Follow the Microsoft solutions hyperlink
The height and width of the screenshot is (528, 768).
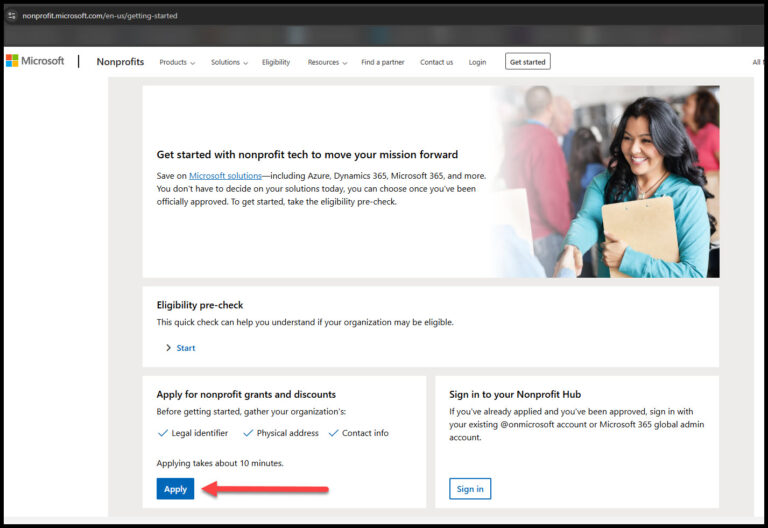click(225, 175)
